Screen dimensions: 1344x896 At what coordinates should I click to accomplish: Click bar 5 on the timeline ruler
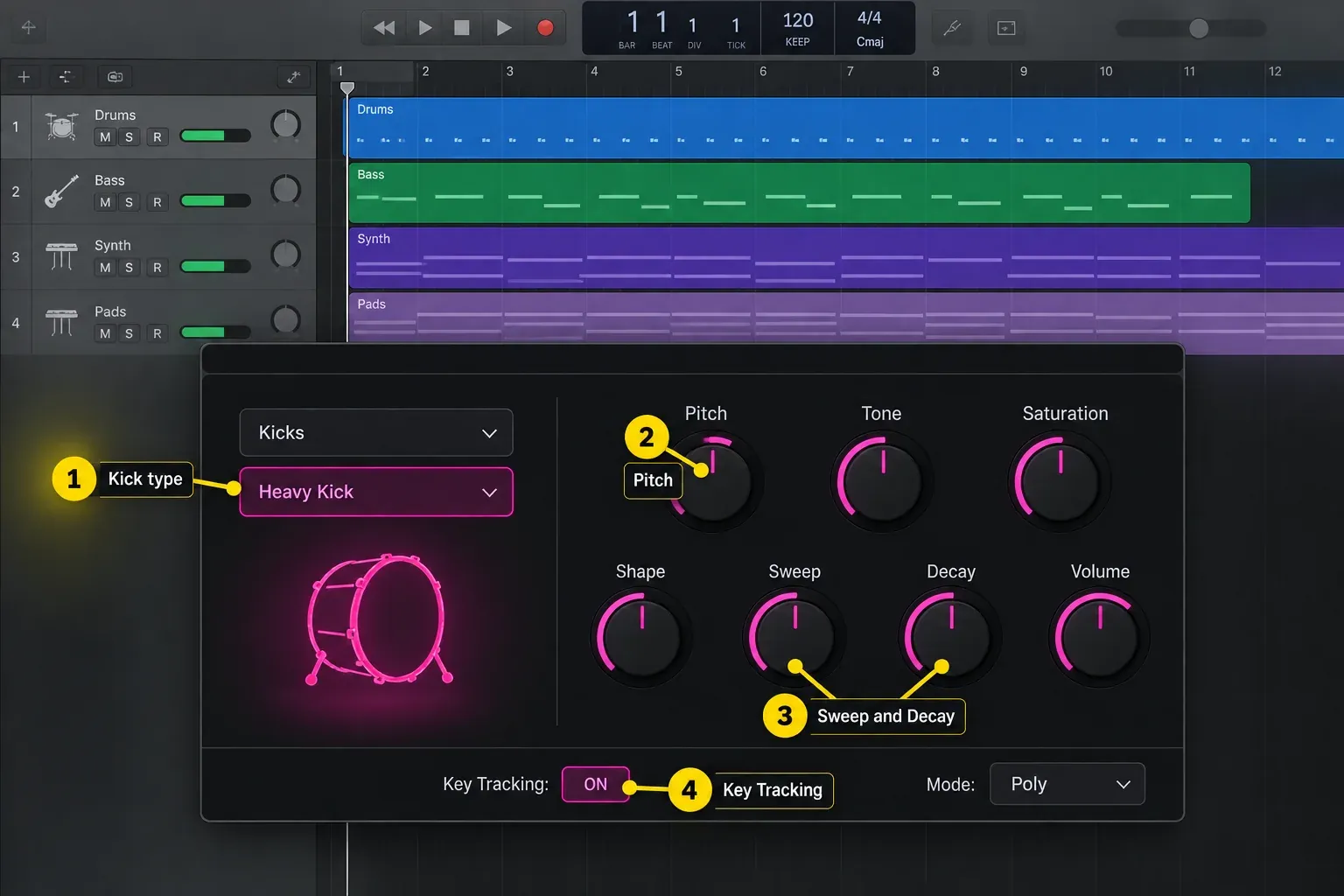coord(678,72)
